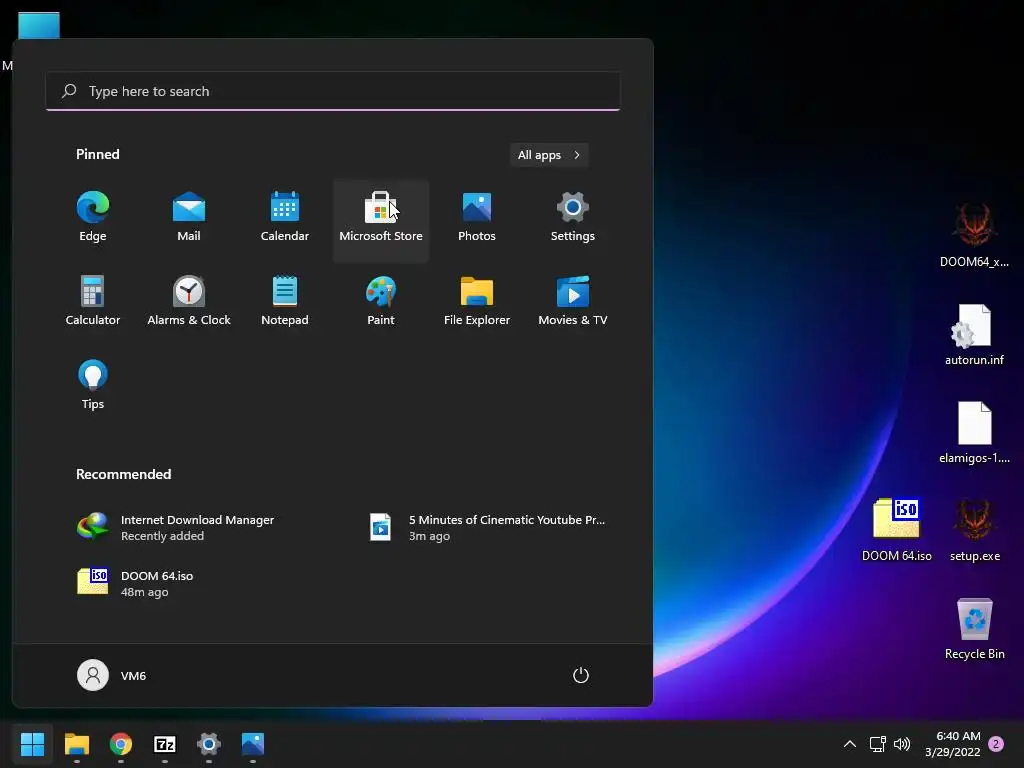Open the VM6 user account menu

[112, 675]
